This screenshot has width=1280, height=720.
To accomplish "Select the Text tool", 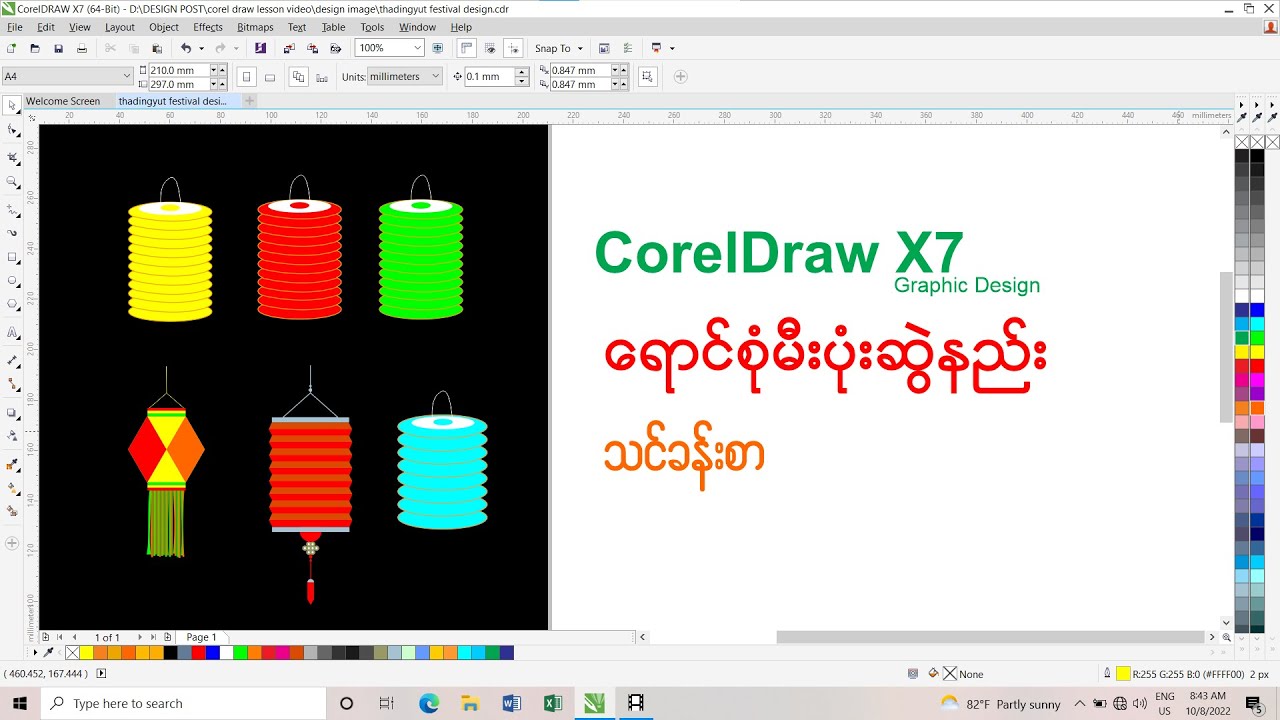I will [x=12, y=332].
